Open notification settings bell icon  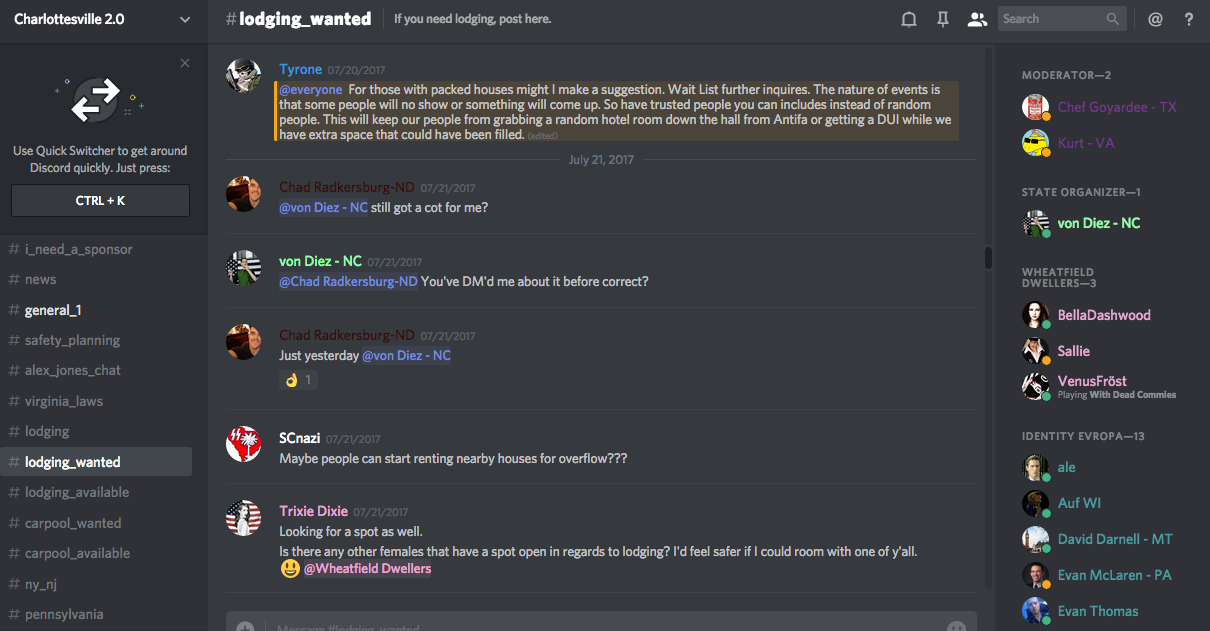(x=909, y=19)
